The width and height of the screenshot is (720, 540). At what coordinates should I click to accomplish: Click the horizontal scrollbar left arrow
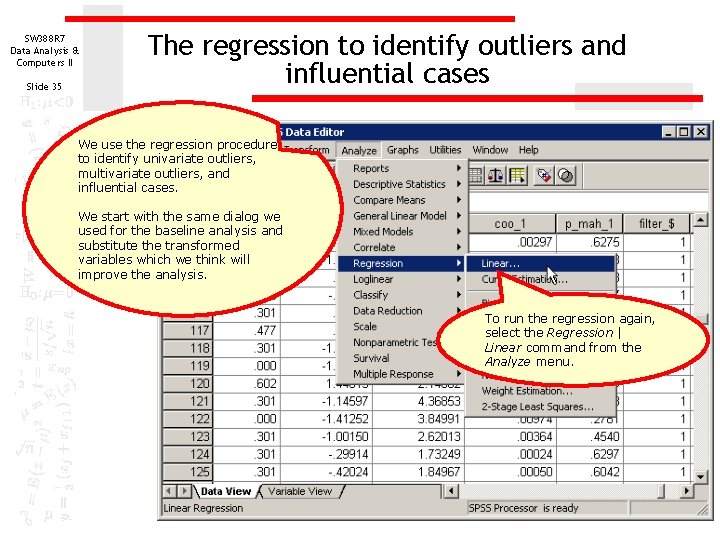451,491
